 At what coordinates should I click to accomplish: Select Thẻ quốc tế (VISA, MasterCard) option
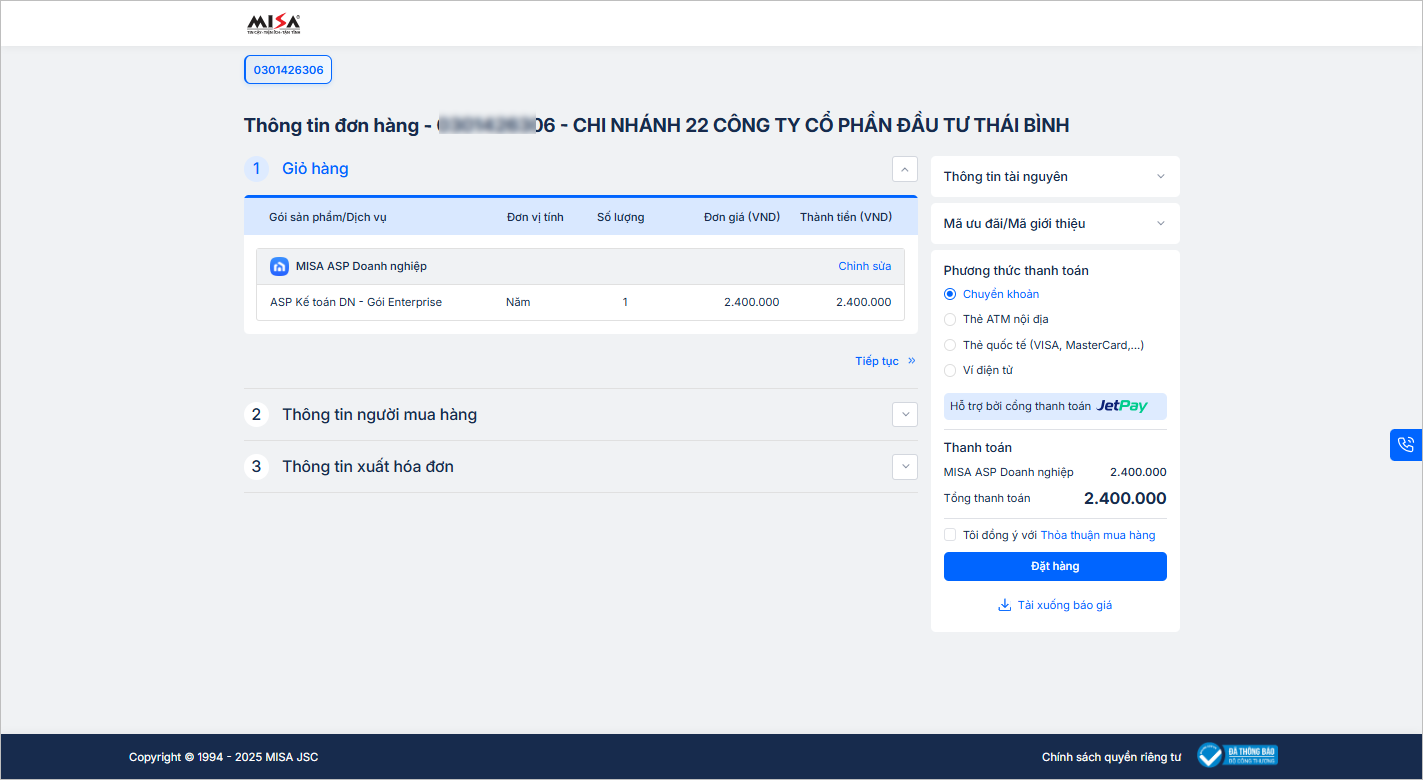[x=950, y=345]
